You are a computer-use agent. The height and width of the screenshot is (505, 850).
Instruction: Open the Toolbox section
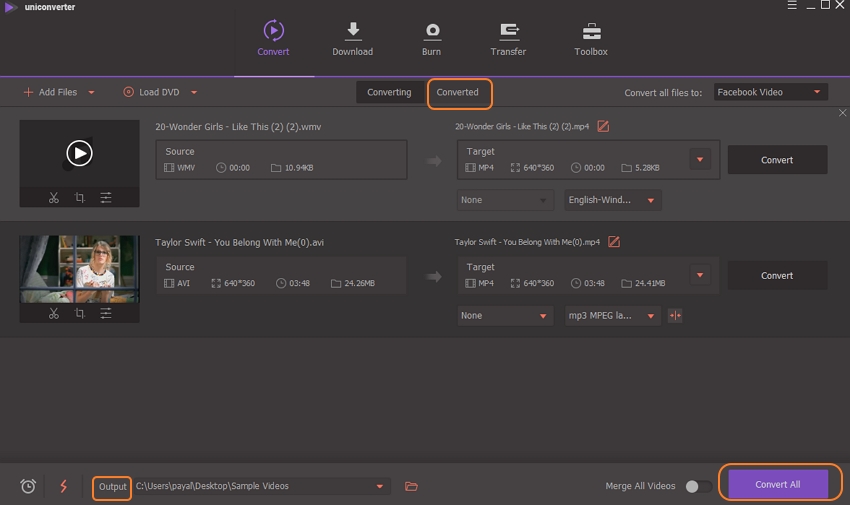pos(591,39)
